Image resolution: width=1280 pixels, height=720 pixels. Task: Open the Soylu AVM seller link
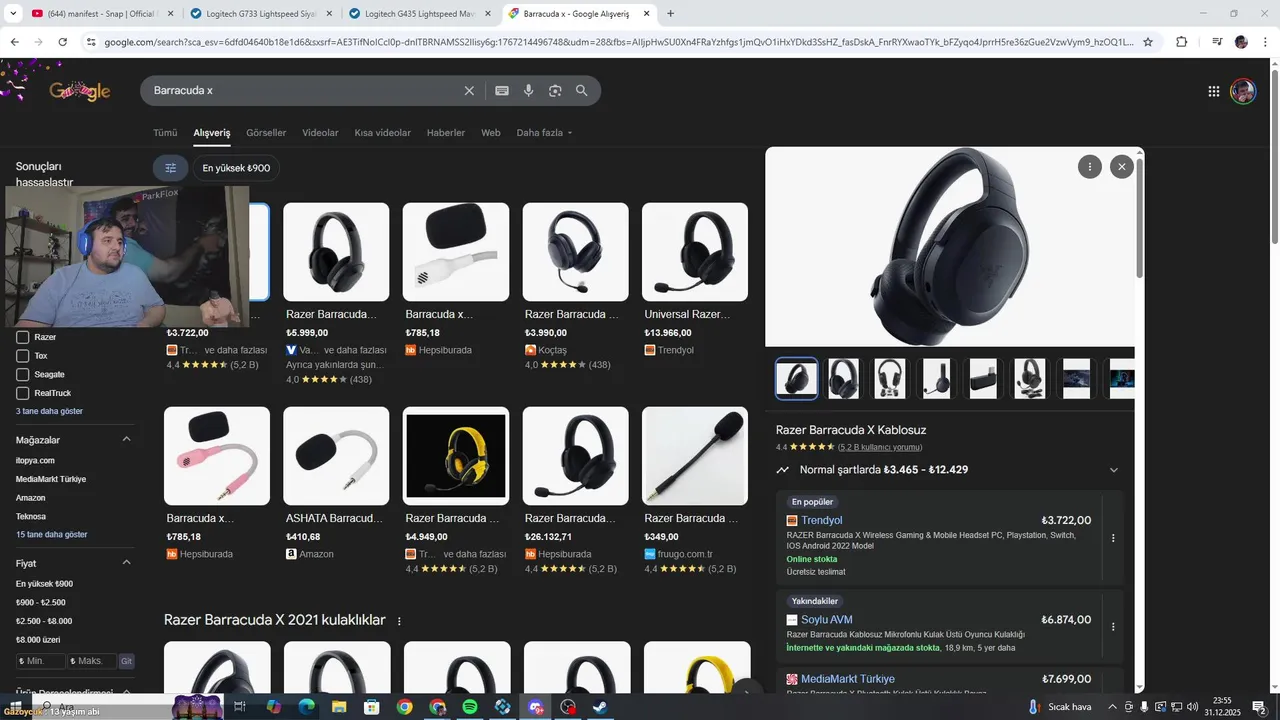tap(827, 620)
